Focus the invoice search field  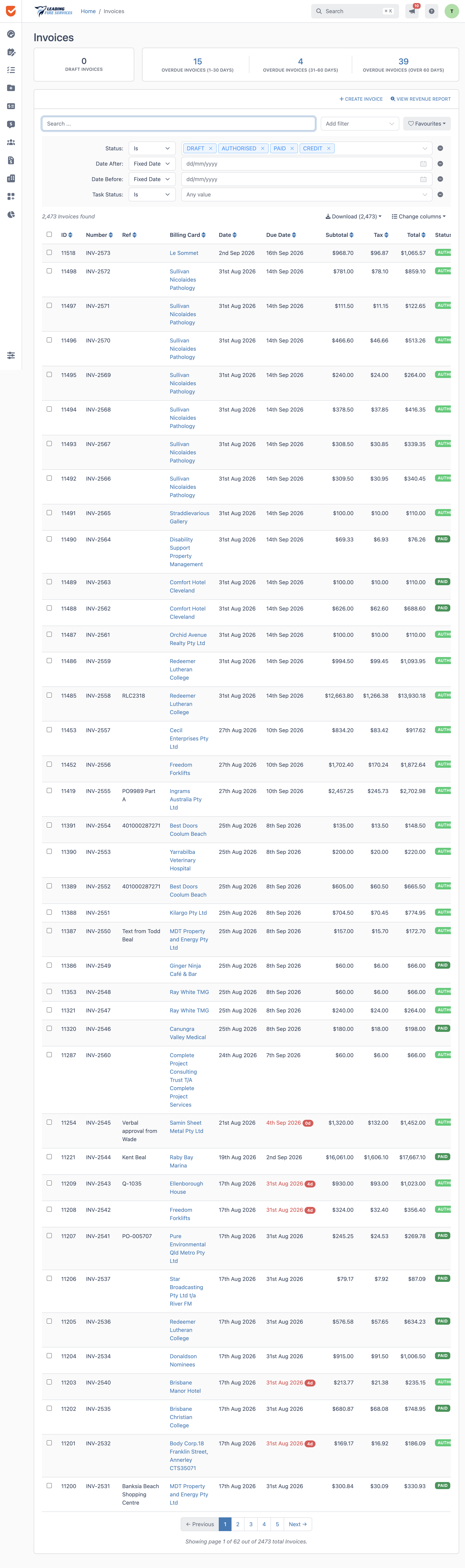point(178,124)
